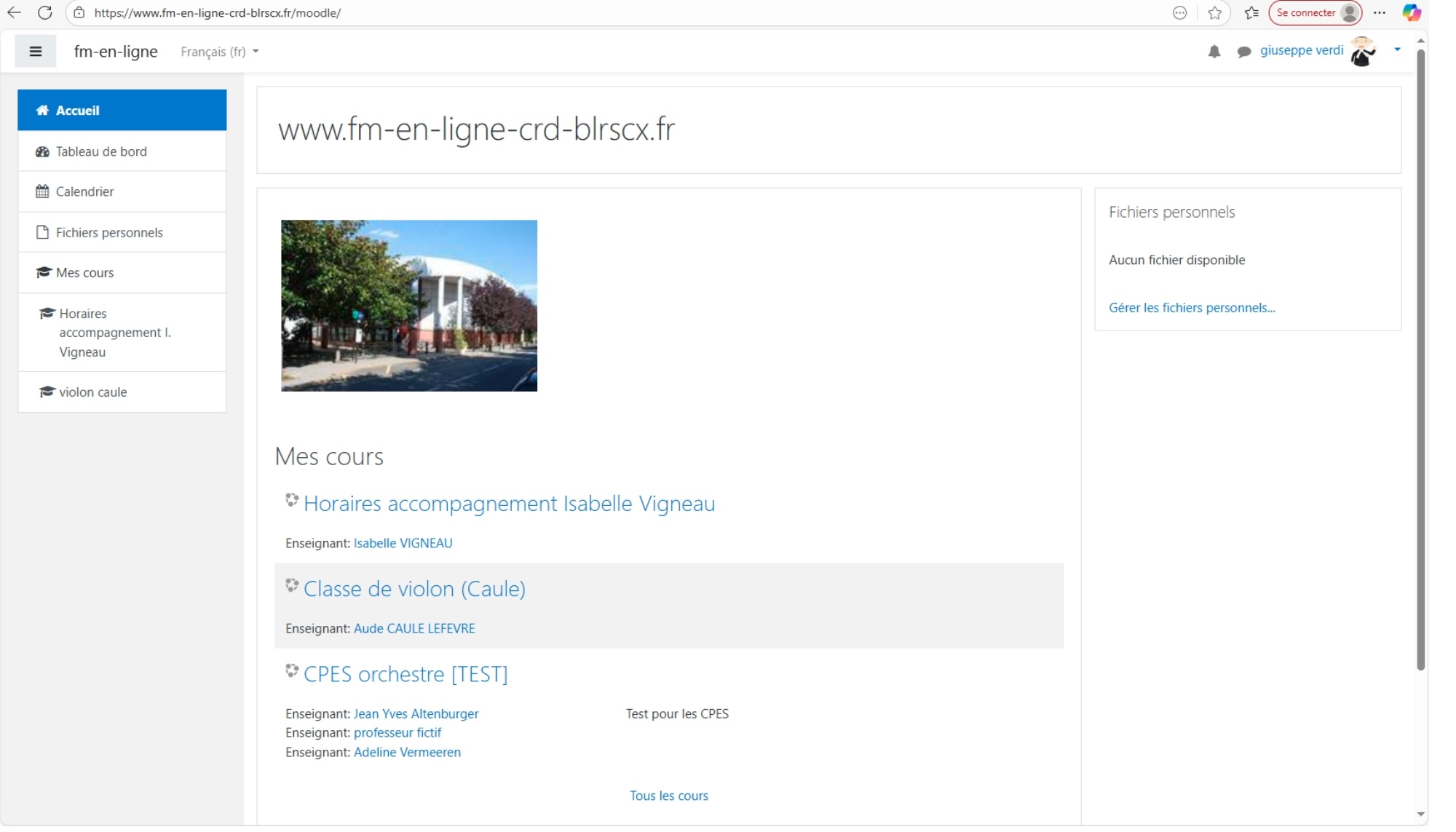Open the Français (fr) language dropdown
This screenshot has height=832, width=1456.
(219, 52)
